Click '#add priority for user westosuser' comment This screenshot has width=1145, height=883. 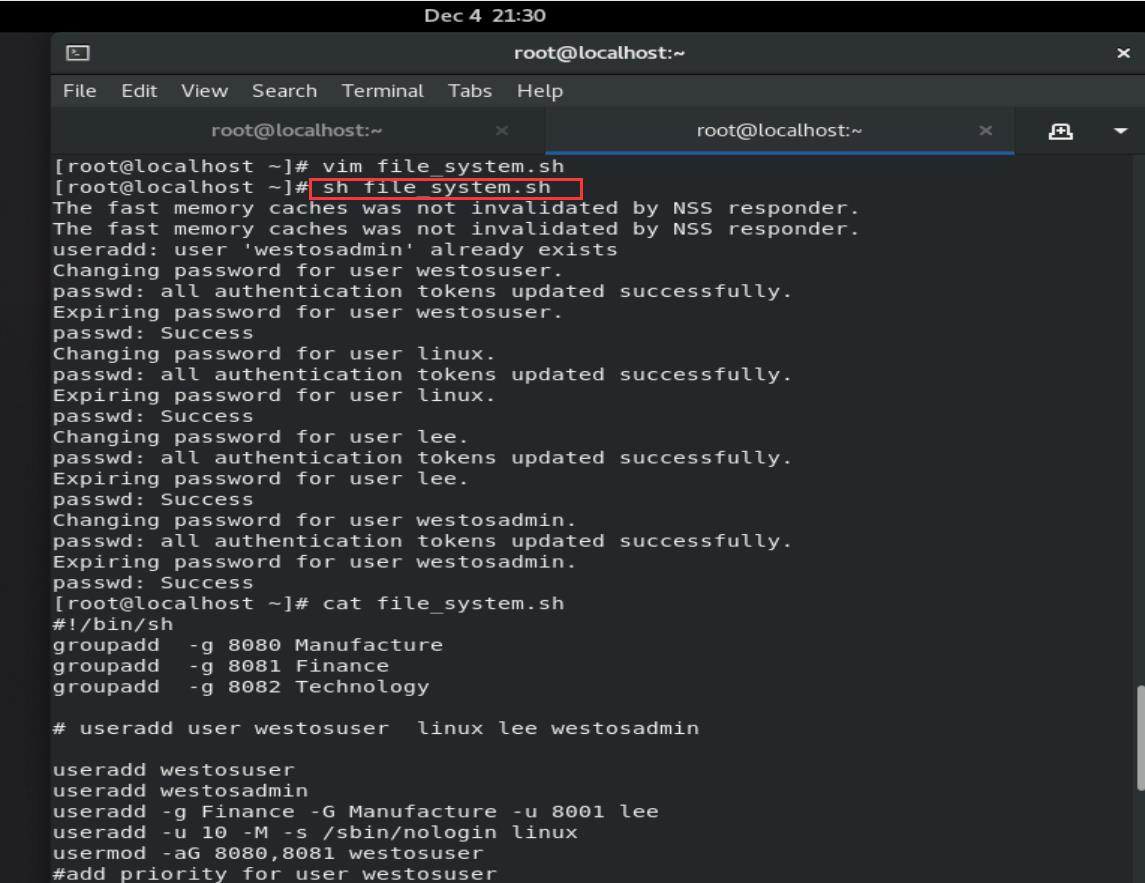point(275,874)
